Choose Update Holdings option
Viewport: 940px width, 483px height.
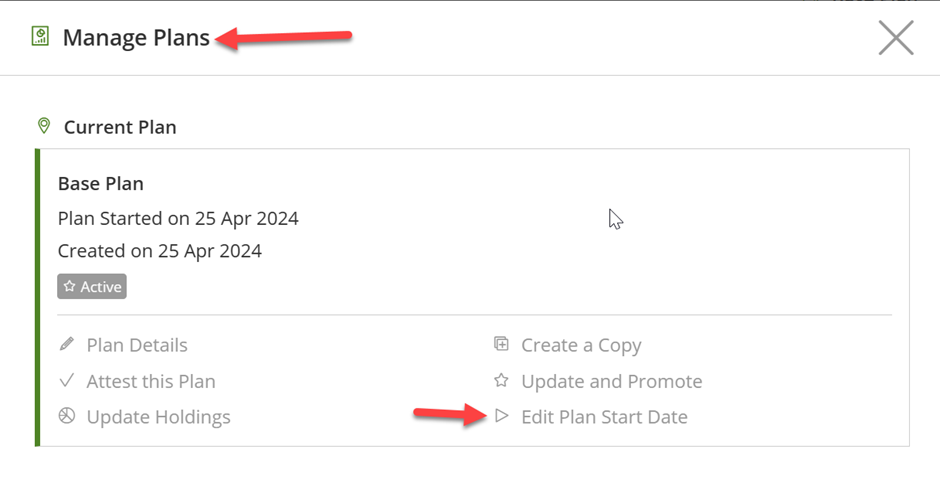click(158, 417)
